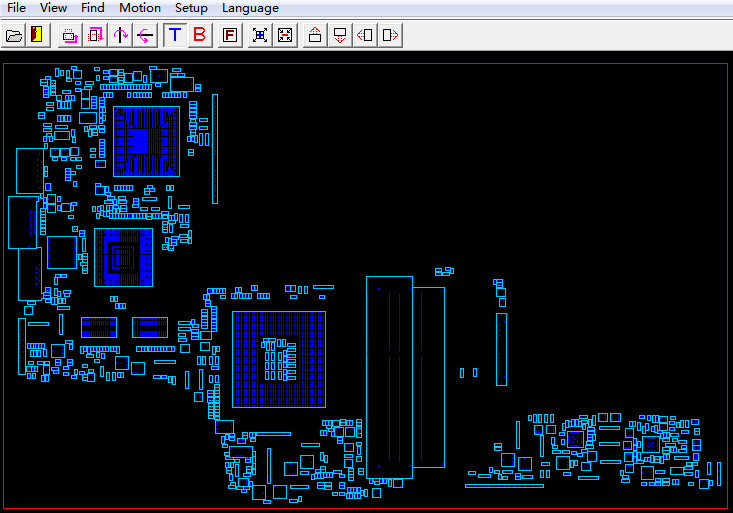Open the View menu
This screenshot has height=513, width=733.
53,8
